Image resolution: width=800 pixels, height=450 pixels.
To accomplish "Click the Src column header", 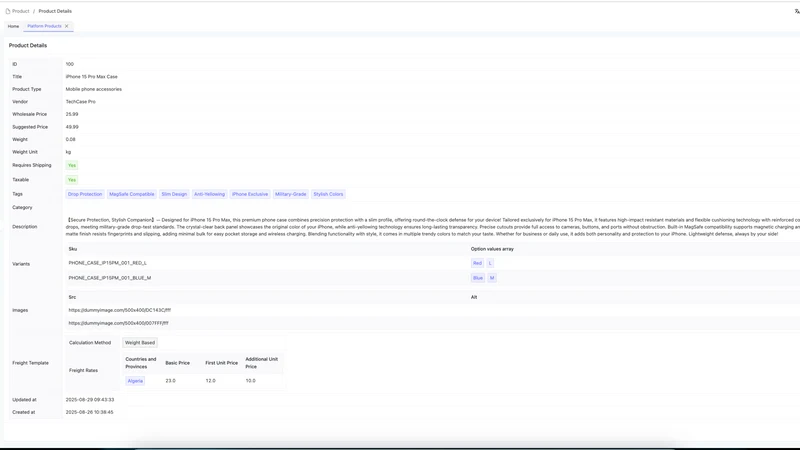I will pyautogui.click(x=72, y=297).
